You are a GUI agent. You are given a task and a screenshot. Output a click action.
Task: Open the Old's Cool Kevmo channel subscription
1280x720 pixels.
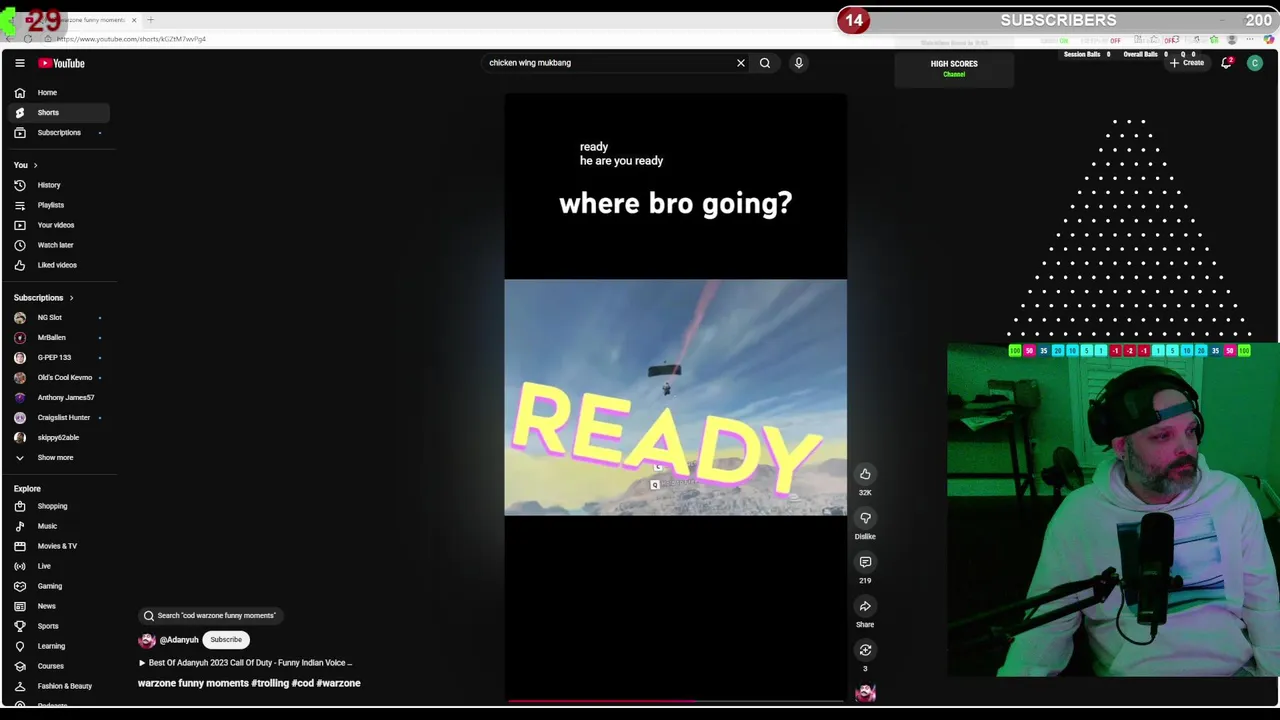tap(60, 377)
